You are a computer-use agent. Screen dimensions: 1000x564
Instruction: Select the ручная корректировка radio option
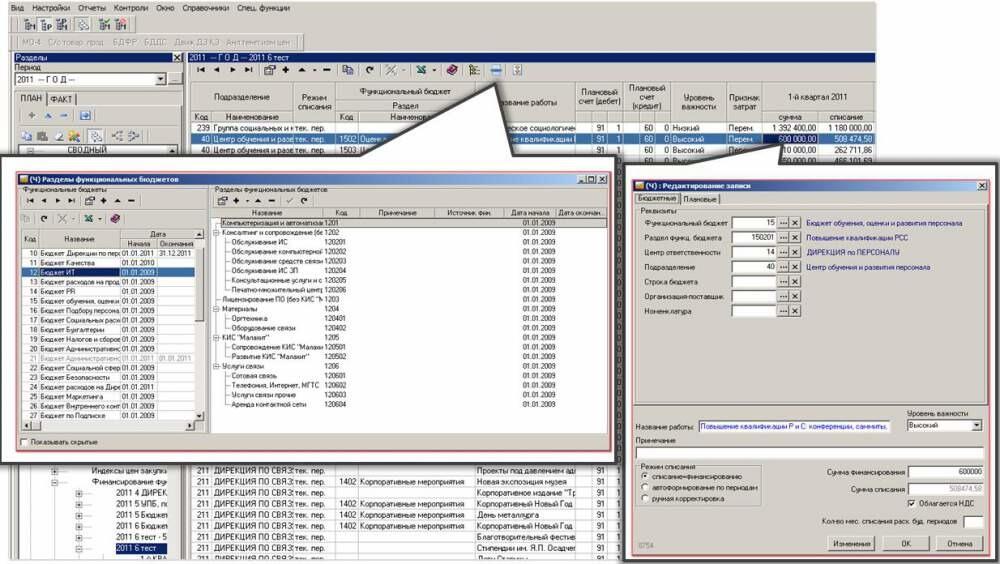[645, 497]
